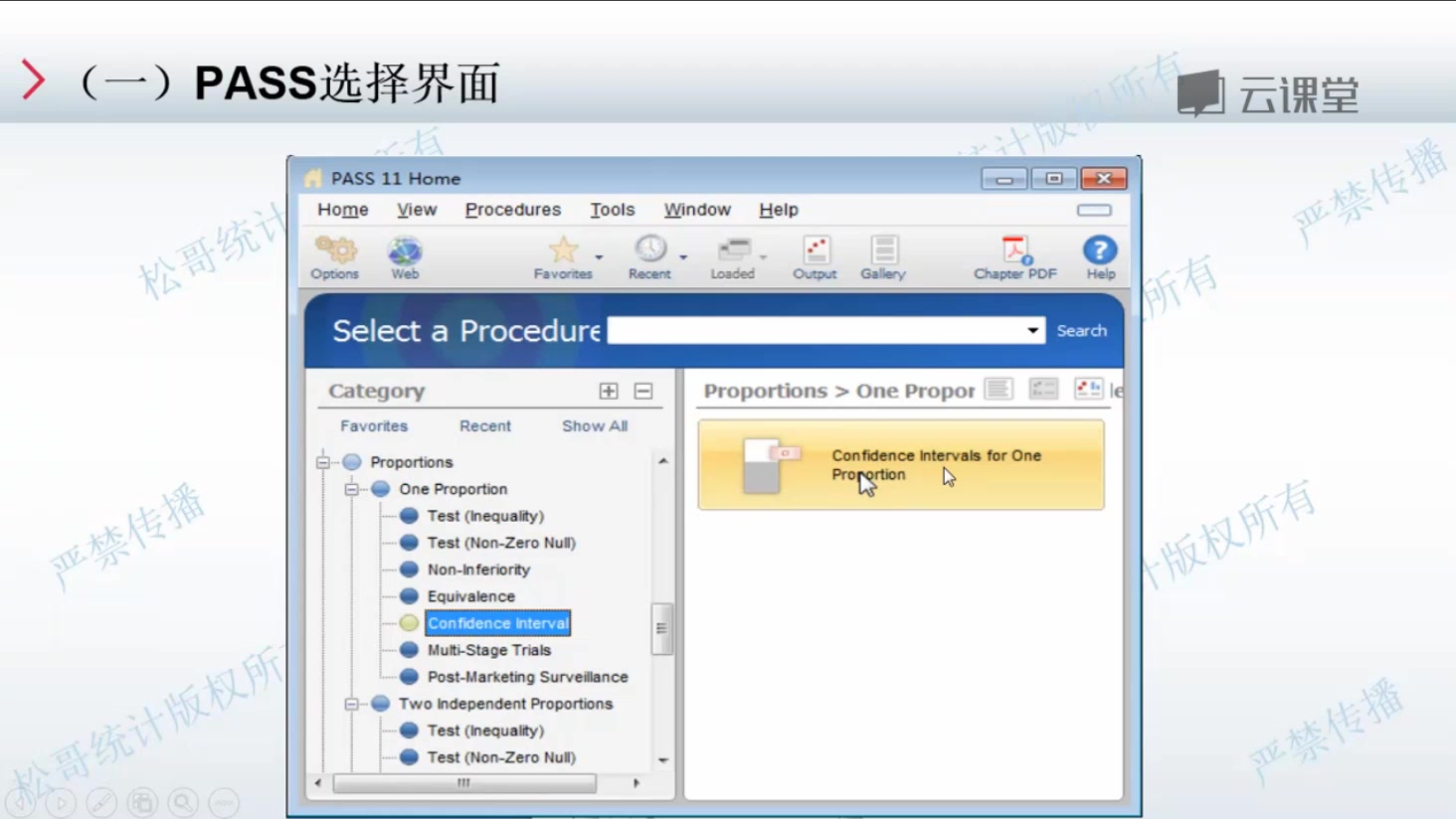Viewport: 1456px width, 819px height.
Task: Expand all categories with plus icon
Action: pyautogui.click(x=609, y=392)
